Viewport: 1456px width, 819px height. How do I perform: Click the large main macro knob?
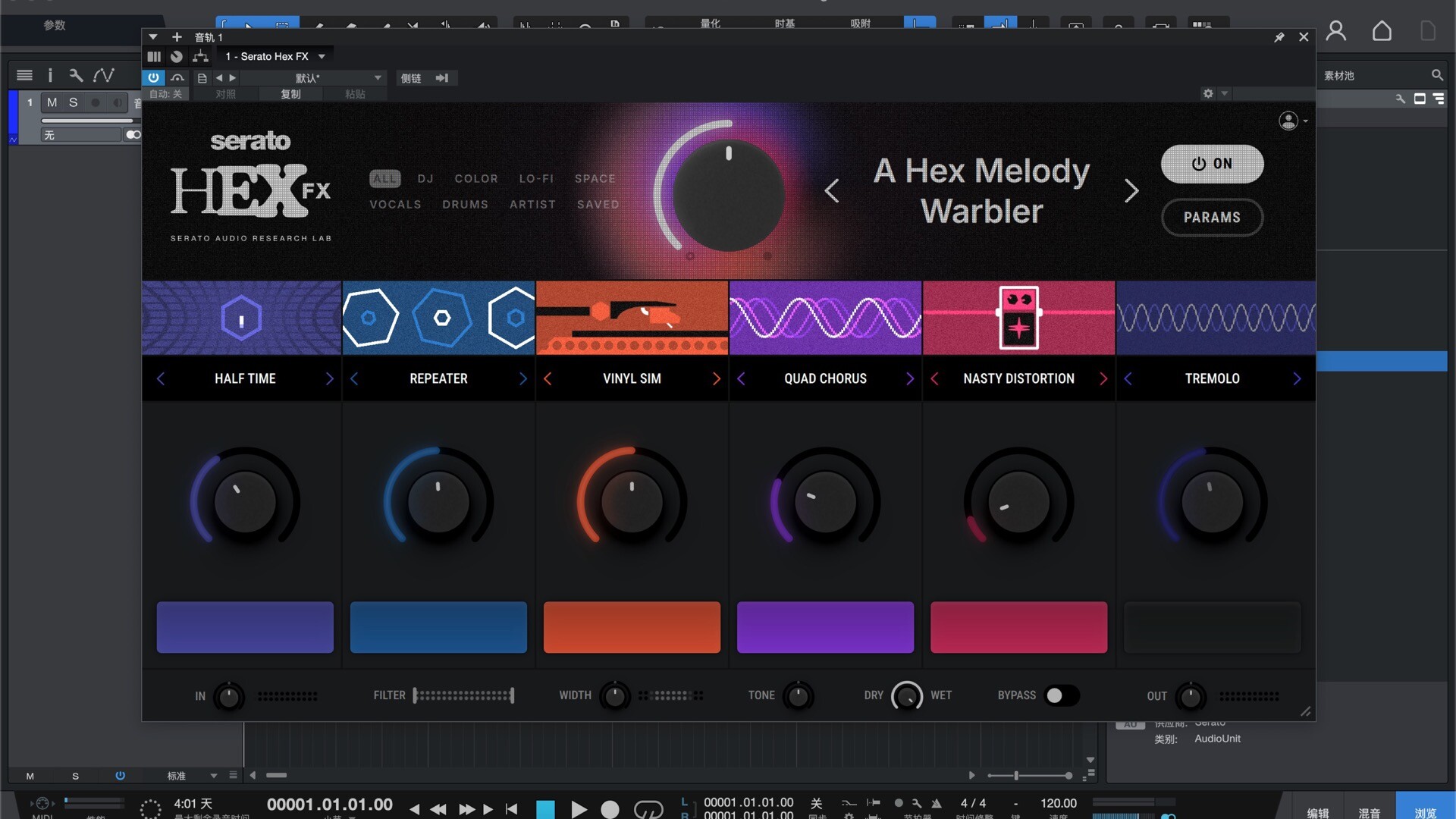click(x=728, y=195)
